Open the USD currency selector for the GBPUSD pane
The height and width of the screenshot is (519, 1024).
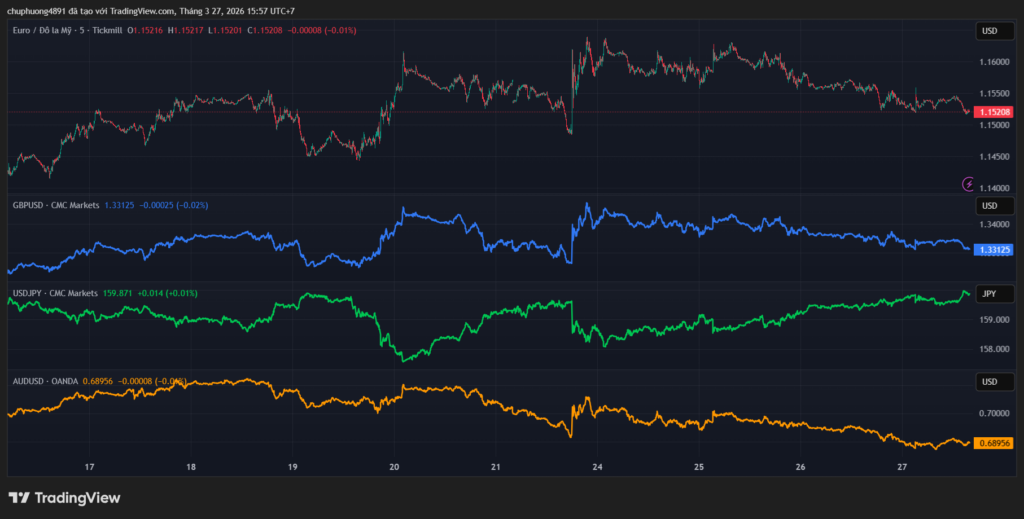(x=989, y=205)
